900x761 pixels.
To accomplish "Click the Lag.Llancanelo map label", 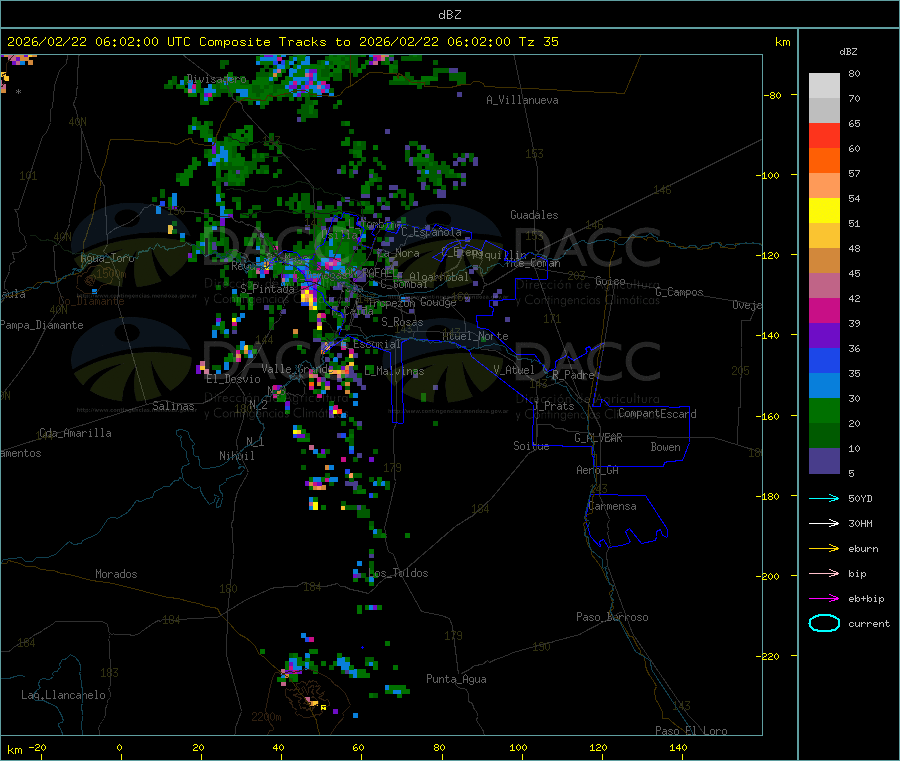I will click(63, 695).
